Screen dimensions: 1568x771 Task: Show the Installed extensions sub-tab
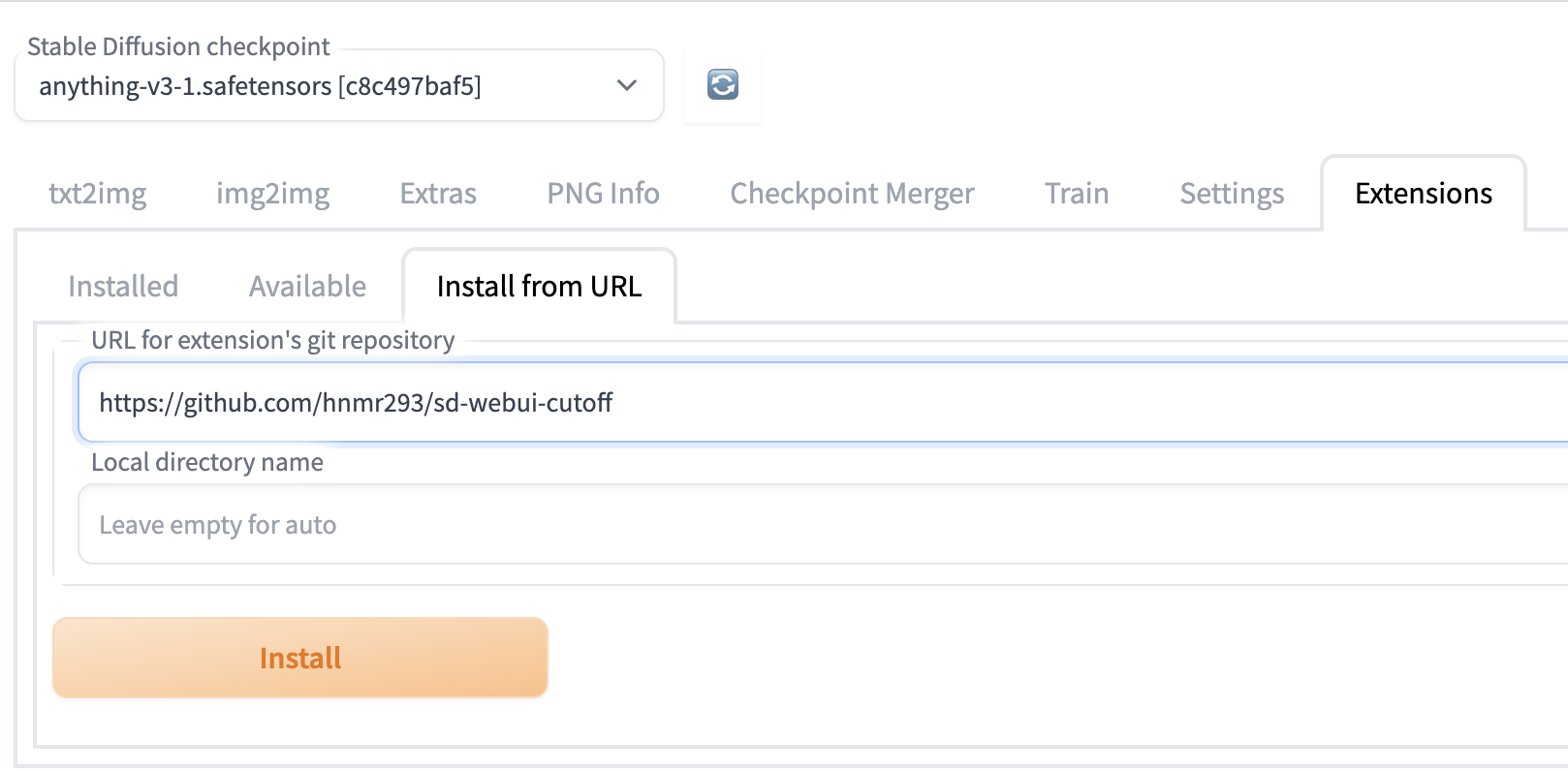(123, 287)
